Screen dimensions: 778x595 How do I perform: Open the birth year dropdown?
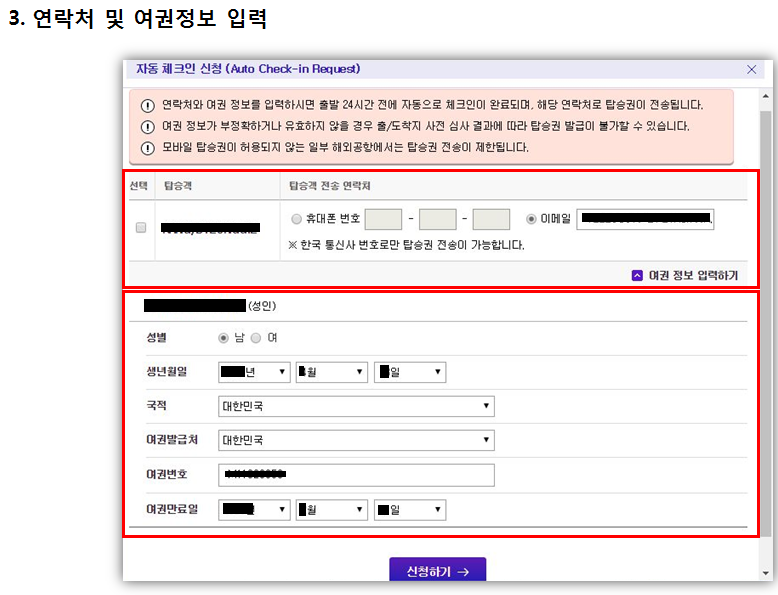[x=254, y=372]
